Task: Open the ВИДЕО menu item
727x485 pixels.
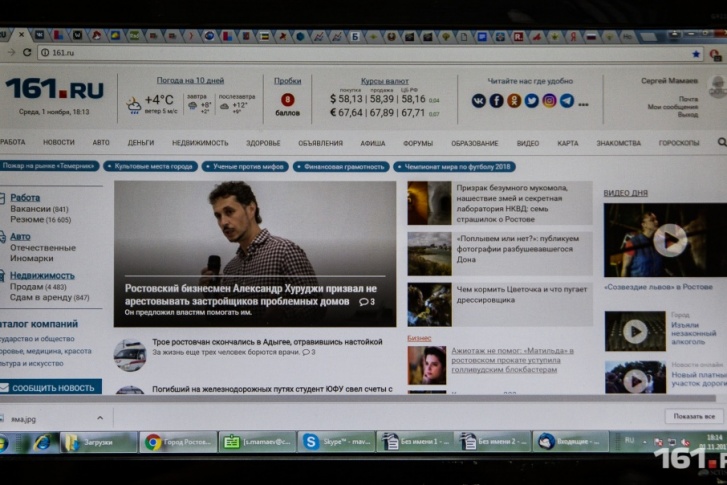Action: [528, 143]
